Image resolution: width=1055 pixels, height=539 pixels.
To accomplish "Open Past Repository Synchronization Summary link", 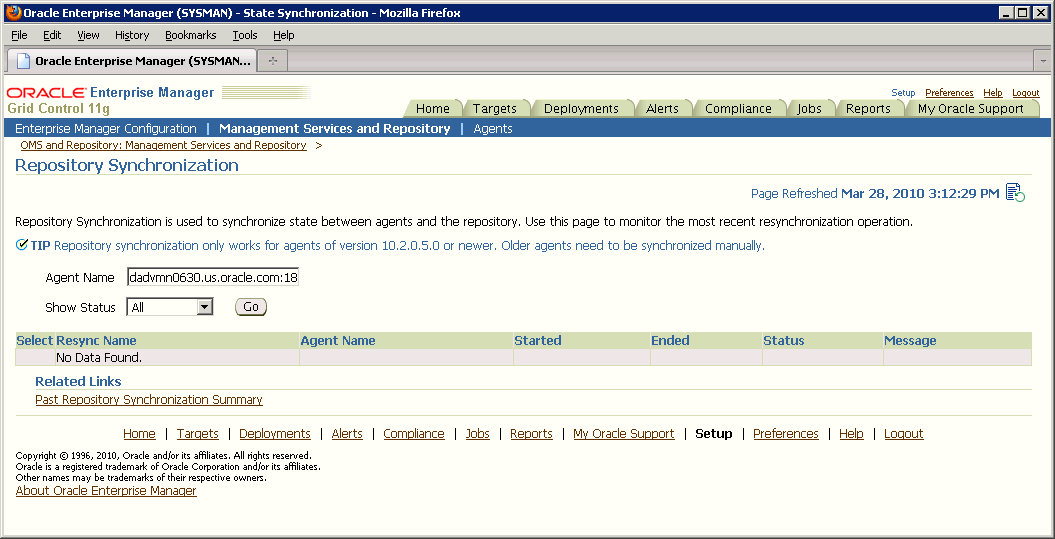I will coord(149,400).
